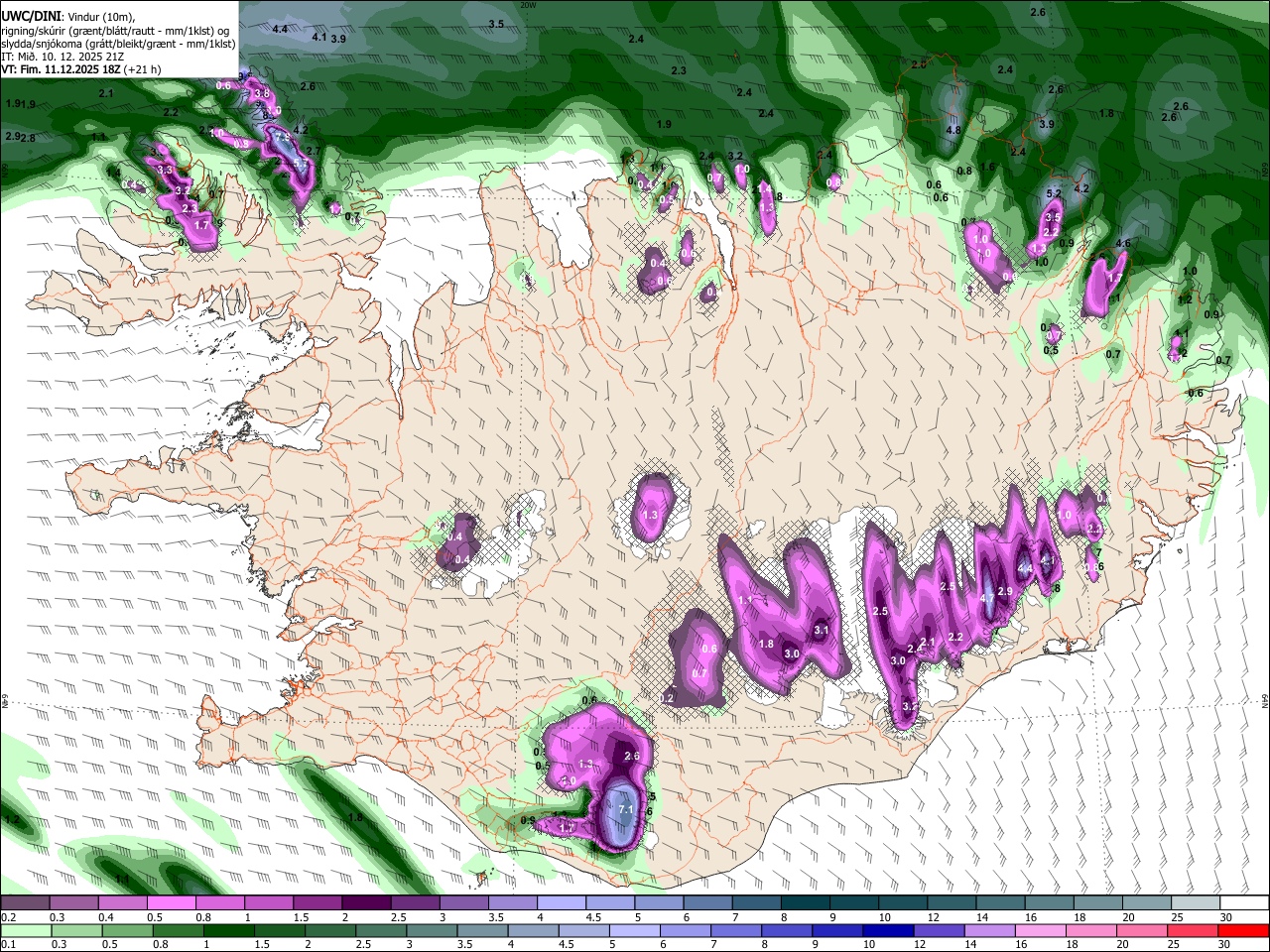Screen dimensions: 1270x952
Task: Pick the violet 12 swatch in lower legend
Action: point(939,930)
